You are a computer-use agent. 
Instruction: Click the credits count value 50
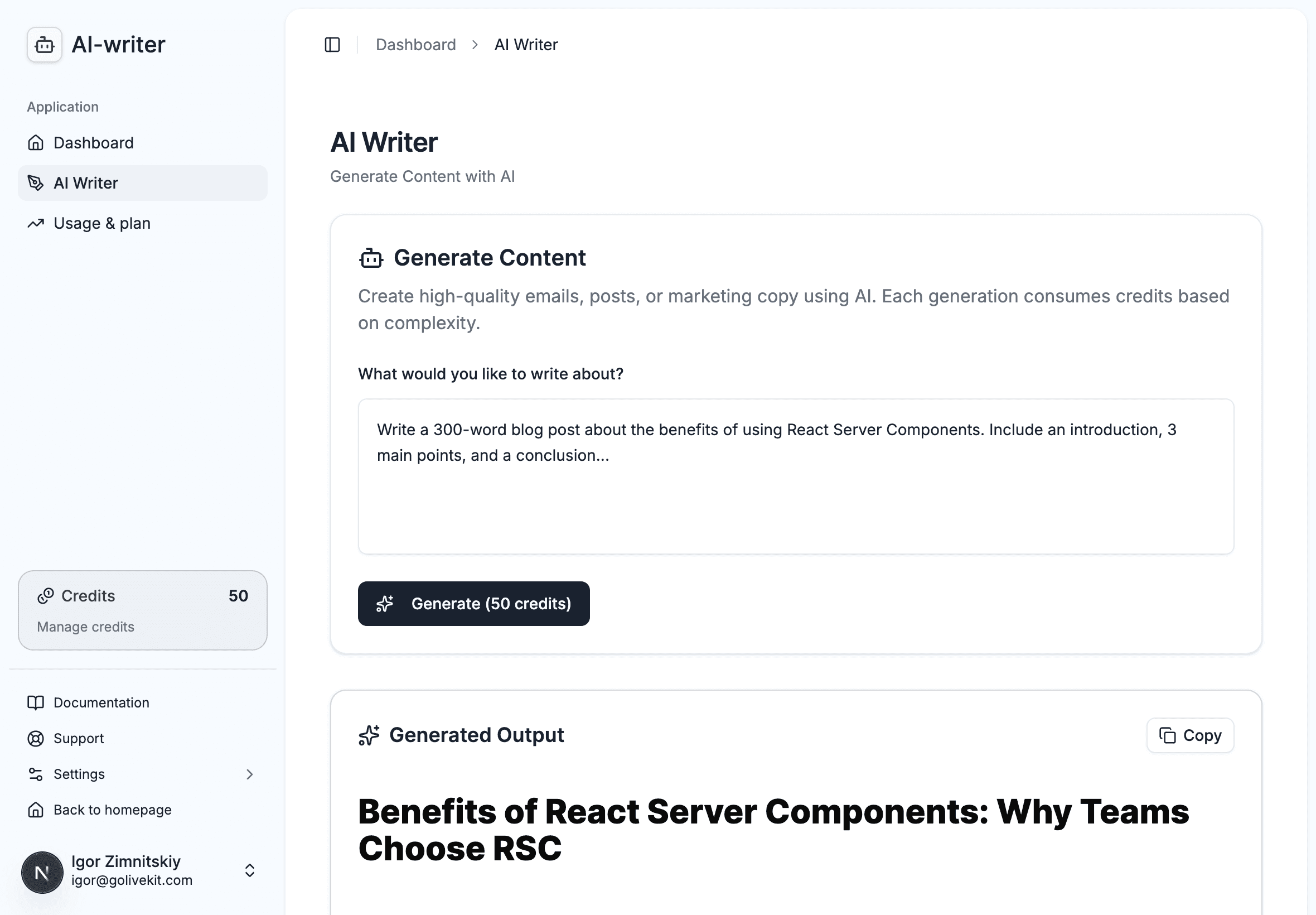pyautogui.click(x=238, y=596)
